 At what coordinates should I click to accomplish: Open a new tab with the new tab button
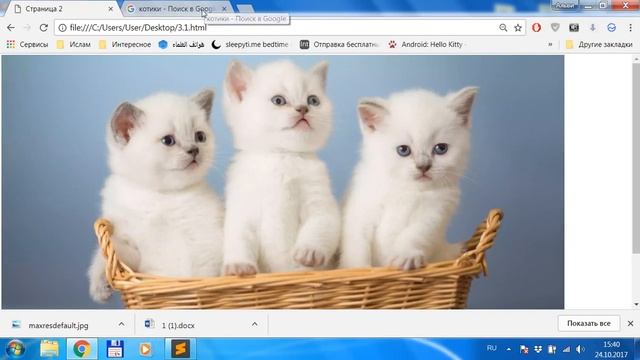(x=245, y=9)
